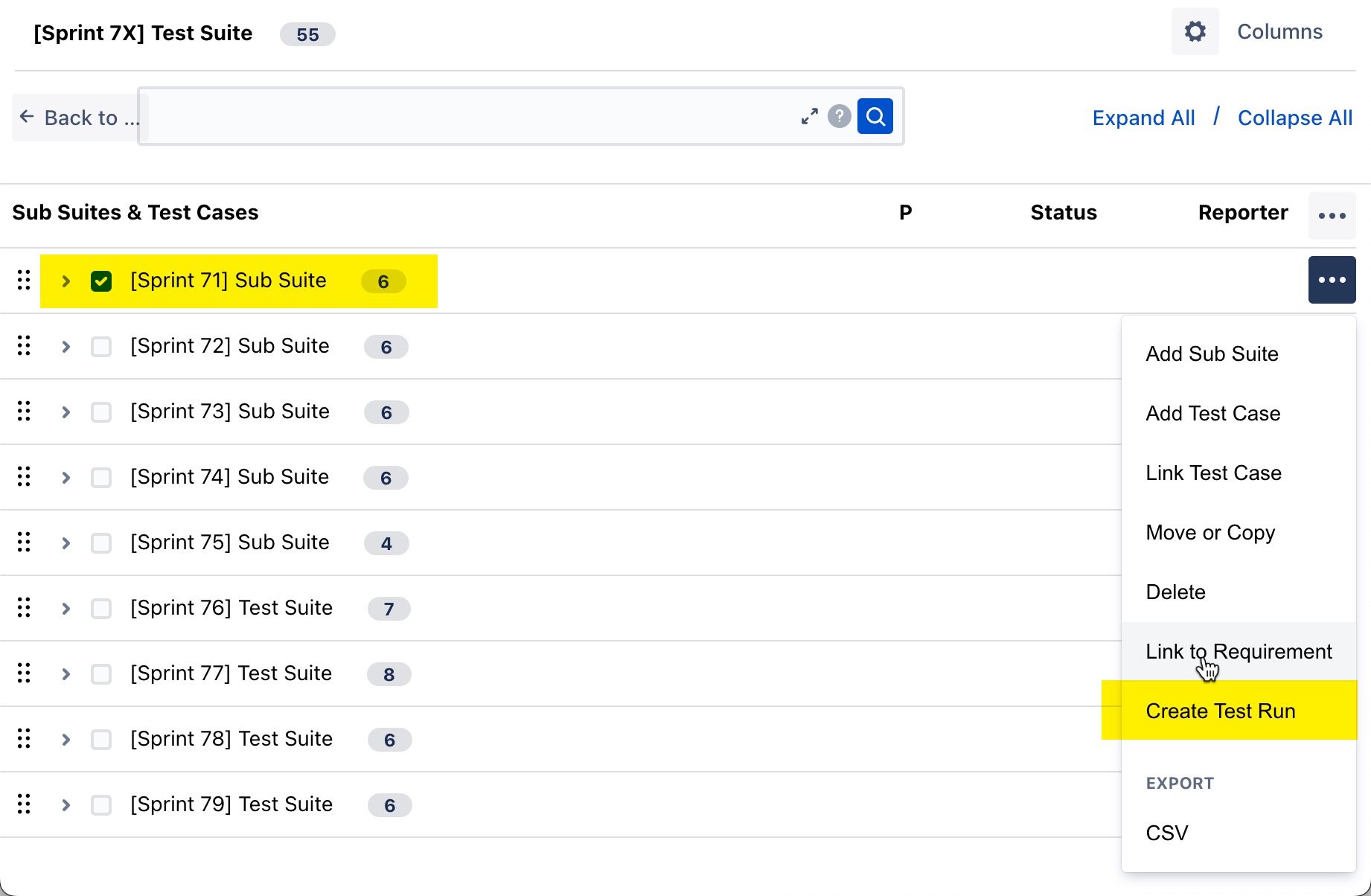Click the Sprint 71 row three-dots button

click(1332, 280)
